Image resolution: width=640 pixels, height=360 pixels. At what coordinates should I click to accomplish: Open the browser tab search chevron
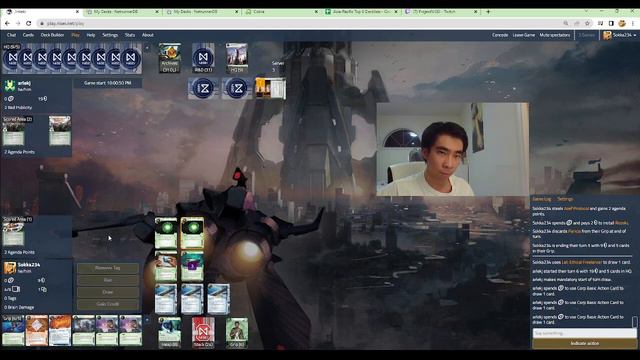pos(586,11)
